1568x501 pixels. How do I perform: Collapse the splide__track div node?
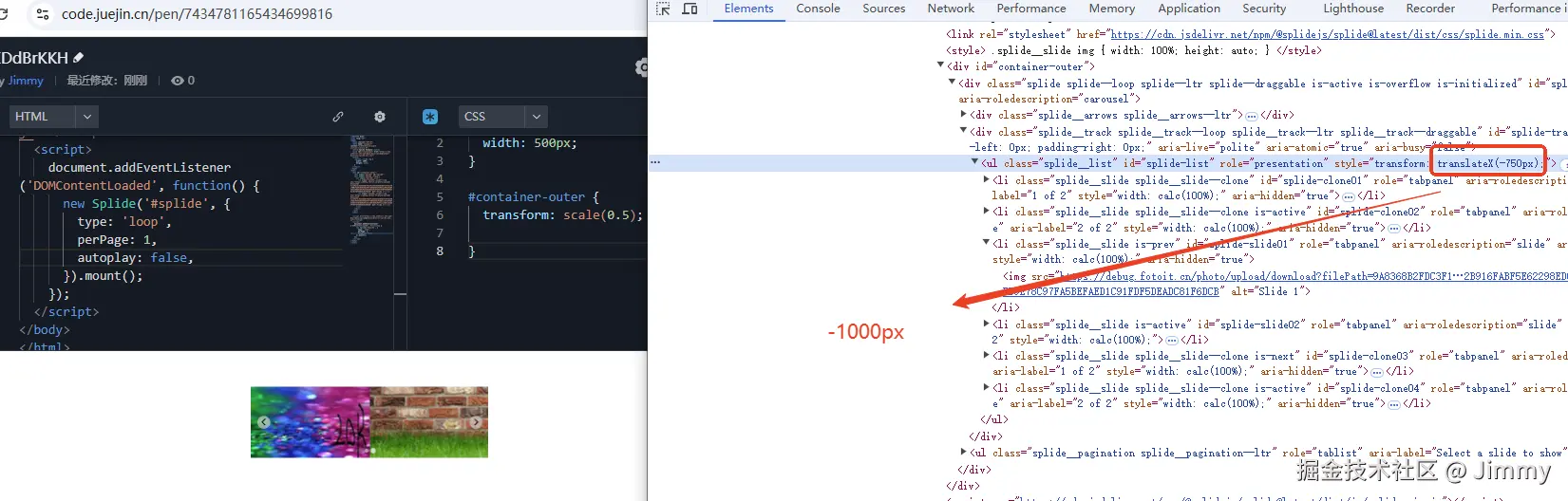[964, 131]
